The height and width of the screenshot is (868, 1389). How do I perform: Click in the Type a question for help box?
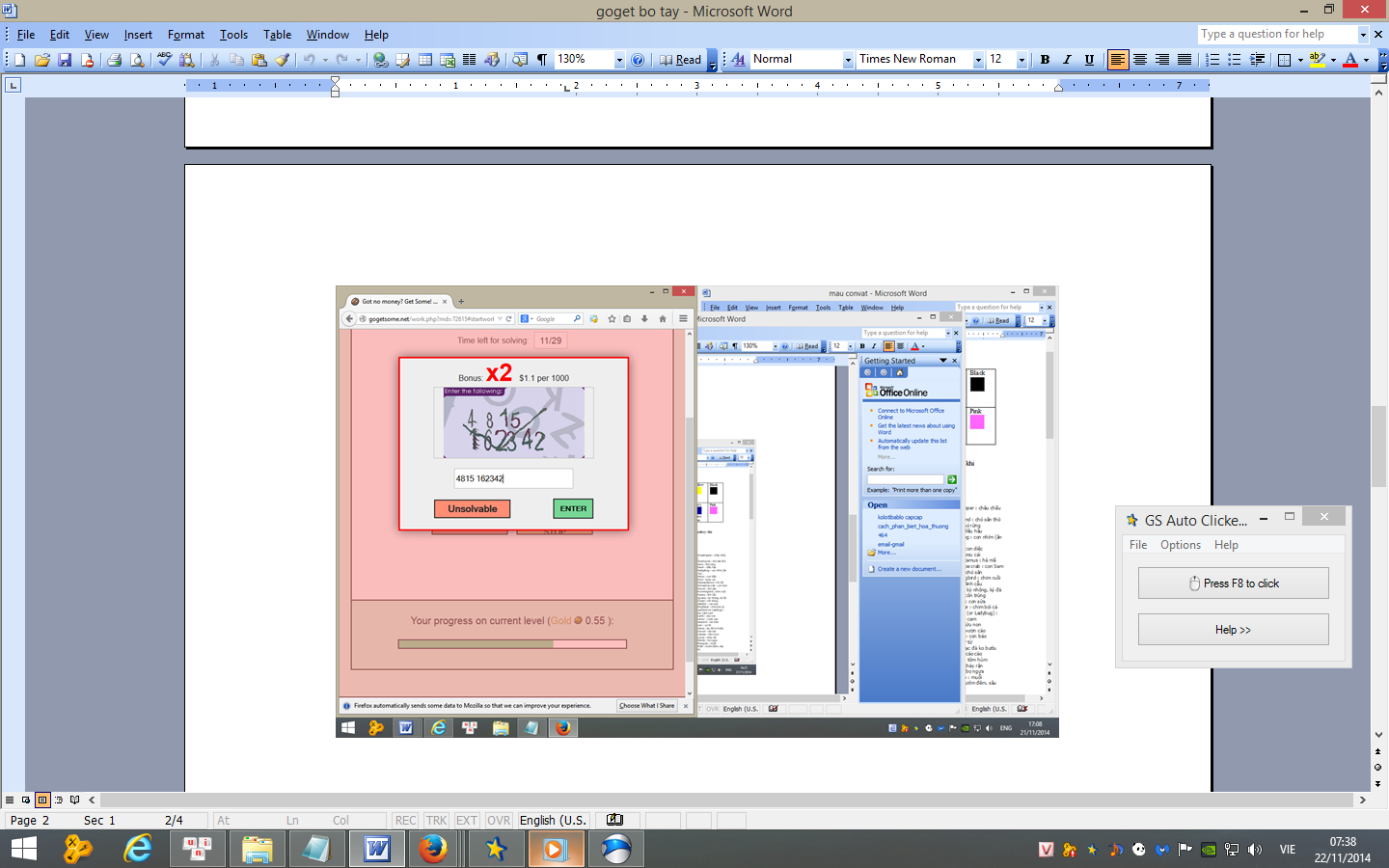coord(1277,34)
